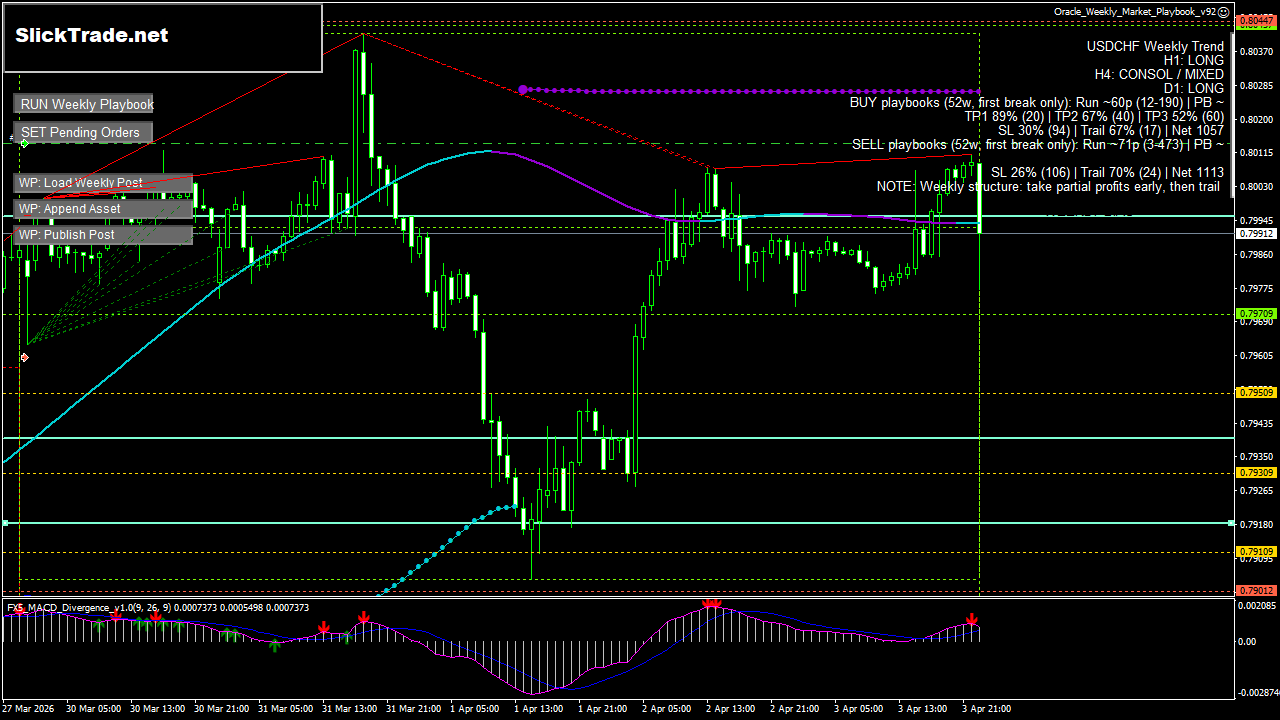Click the red diamond marker below the WP buttons
This screenshot has height=720, width=1280.
[x=24, y=357]
